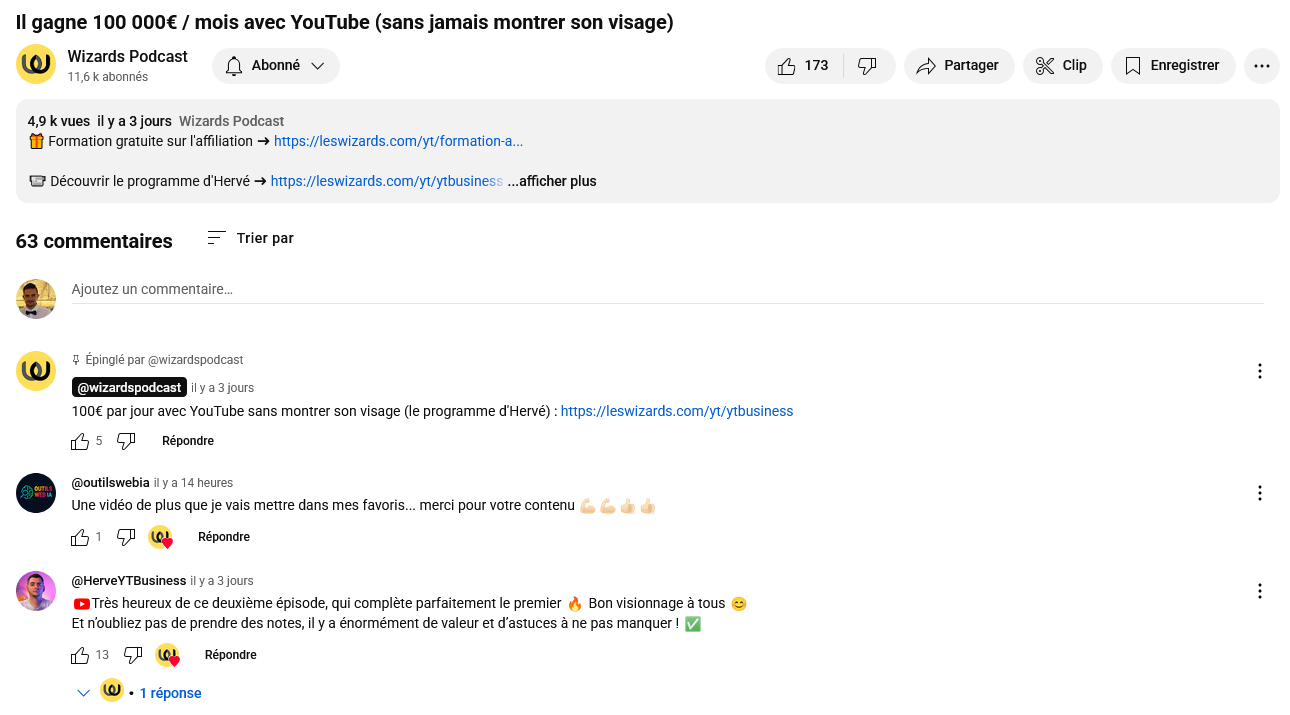The height and width of the screenshot is (715, 1290).
Task: Open @HerveYTBusiness profile name
Action: [x=129, y=581]
